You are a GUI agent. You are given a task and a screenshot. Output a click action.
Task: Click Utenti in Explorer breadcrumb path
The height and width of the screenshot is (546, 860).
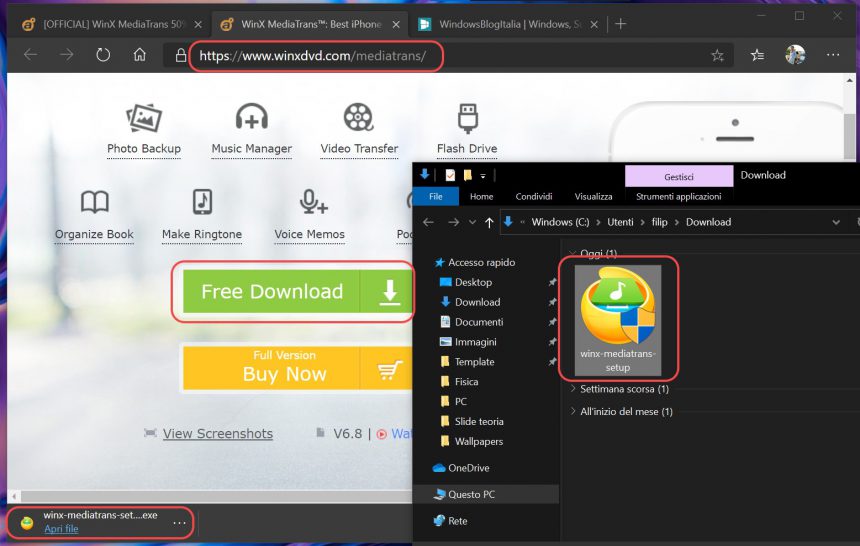[x=620, y=222]
